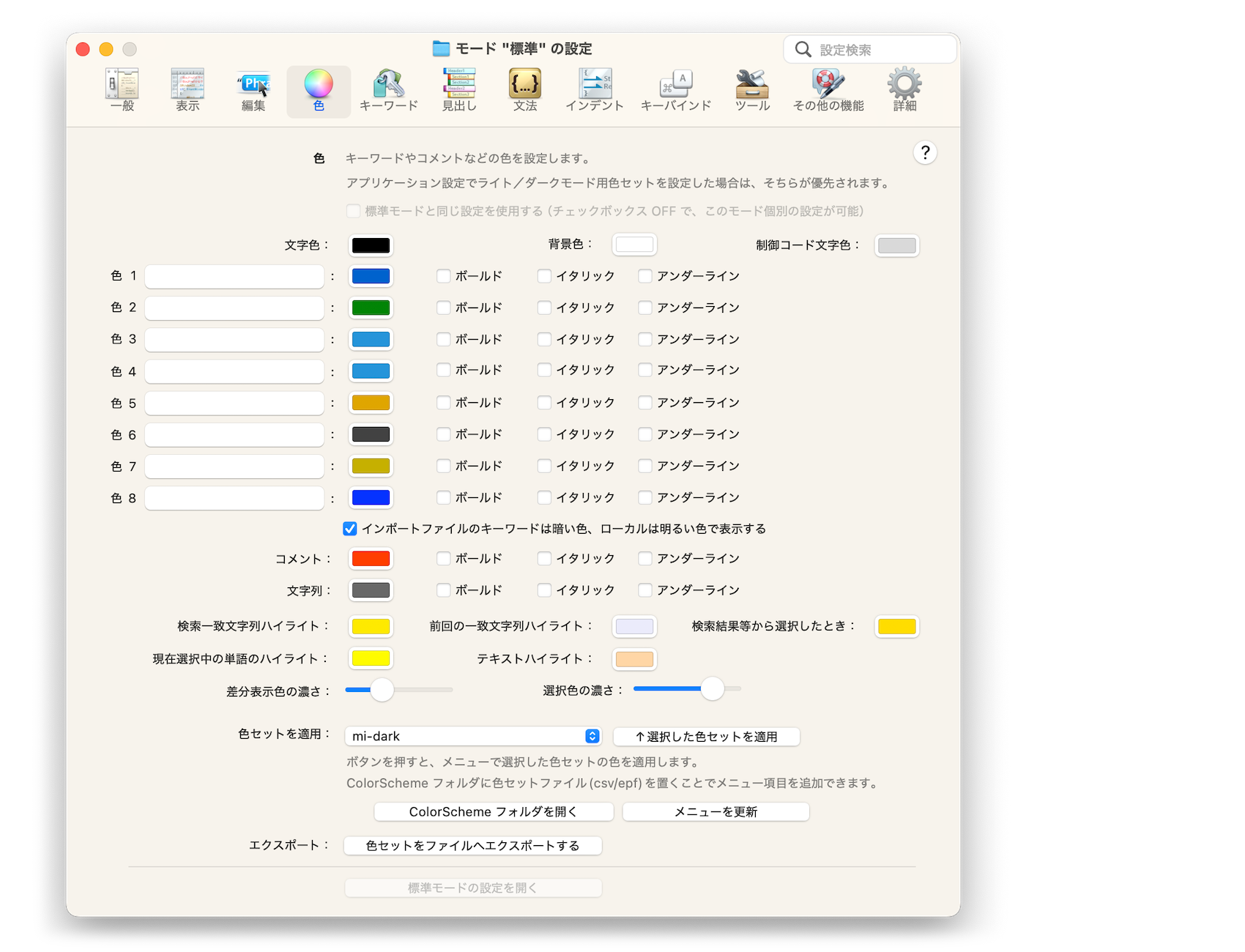Open the ツール (Tools) settings pane
The height and width of the screenshot is (952, 1245).
pyautogui.click(x=752, y=91)
